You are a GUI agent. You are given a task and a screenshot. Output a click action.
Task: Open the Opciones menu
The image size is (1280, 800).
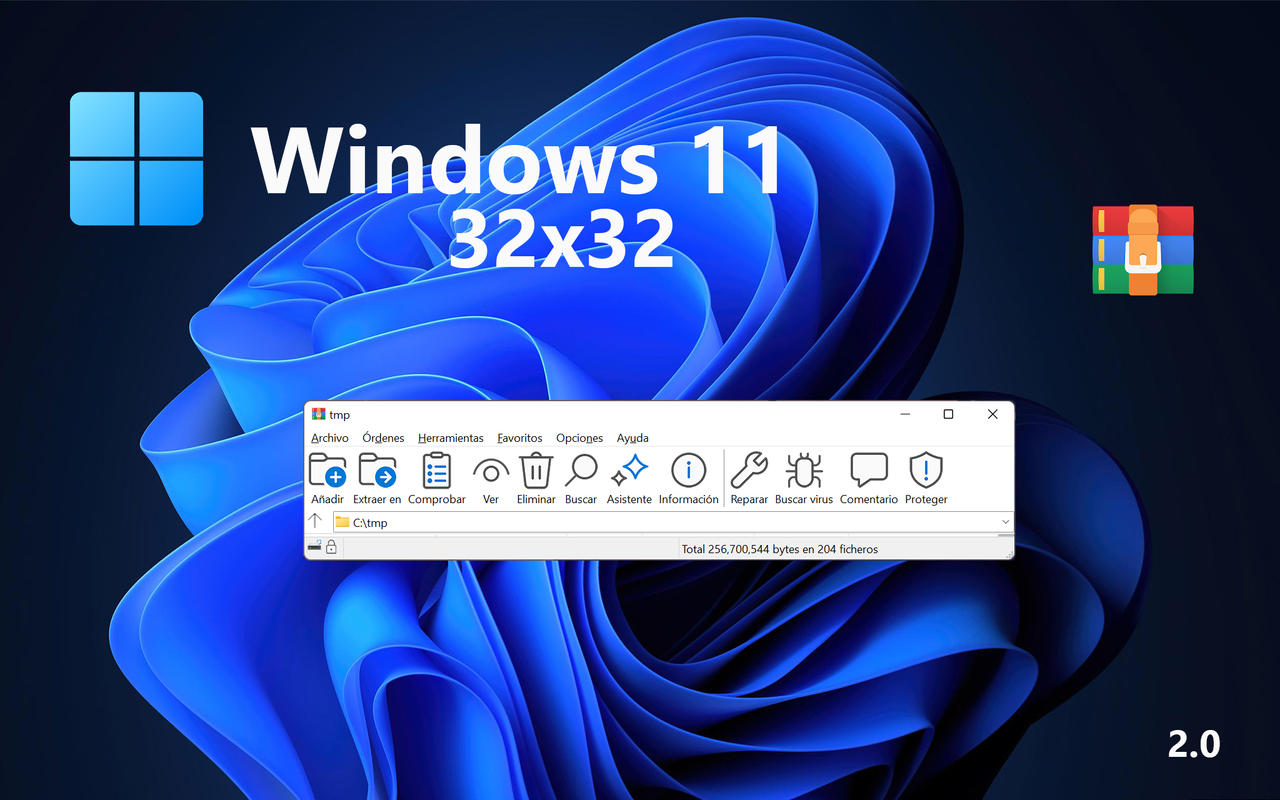coord(580,438)
